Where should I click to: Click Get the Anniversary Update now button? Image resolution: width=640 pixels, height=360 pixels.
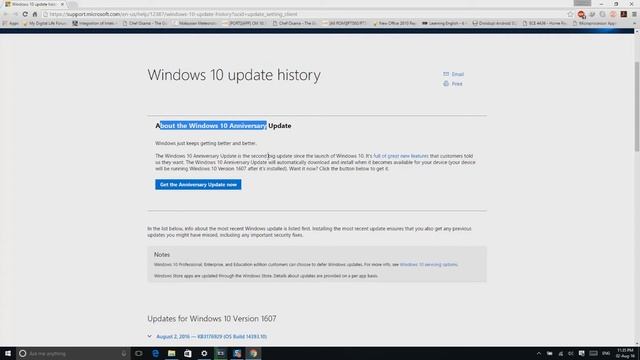point(198,184)
